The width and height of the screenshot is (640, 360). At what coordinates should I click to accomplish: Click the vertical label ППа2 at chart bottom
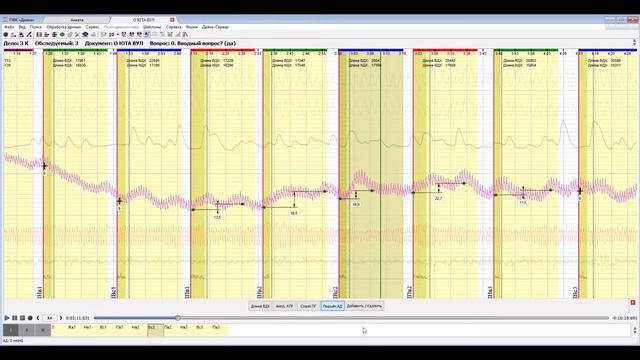click(x=409, y=292)
